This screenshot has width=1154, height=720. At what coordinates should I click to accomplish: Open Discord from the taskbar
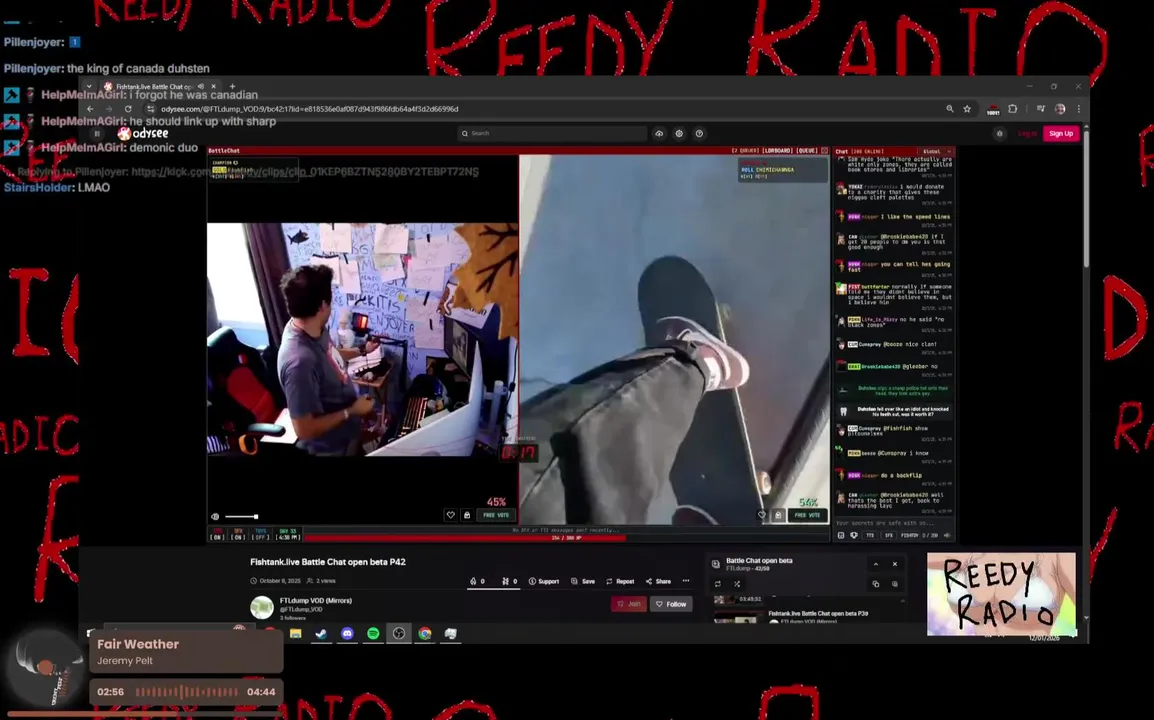(x=347, y=633)
